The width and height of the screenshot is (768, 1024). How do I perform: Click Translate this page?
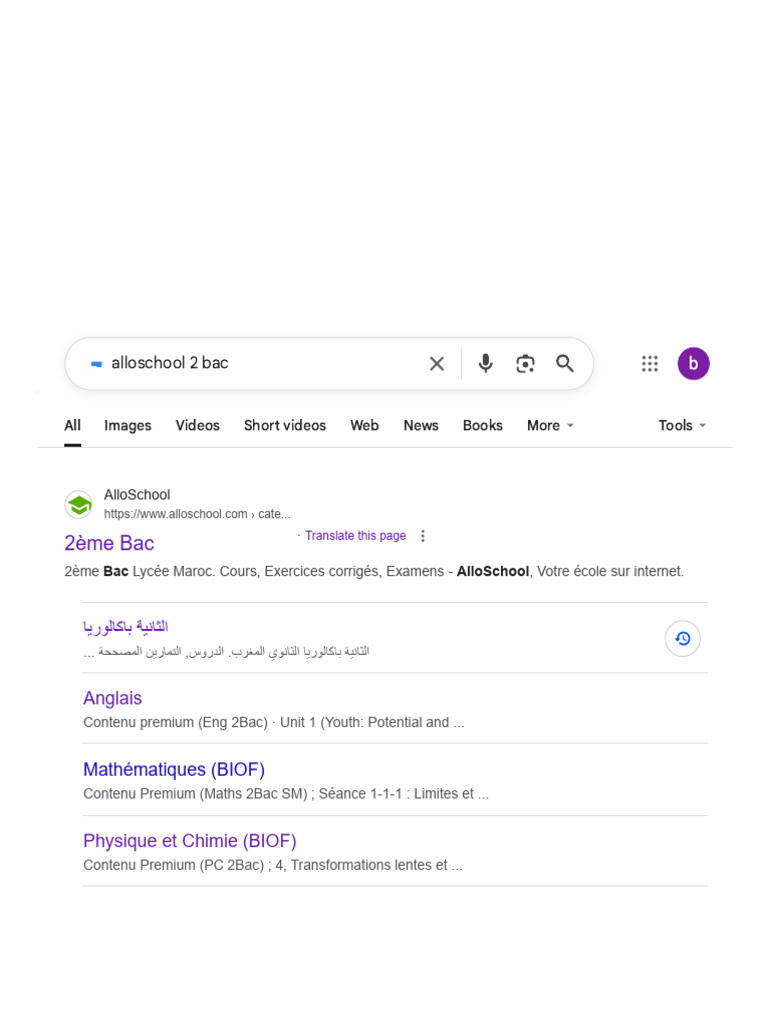pyautogui.click(x=355, y=536)
